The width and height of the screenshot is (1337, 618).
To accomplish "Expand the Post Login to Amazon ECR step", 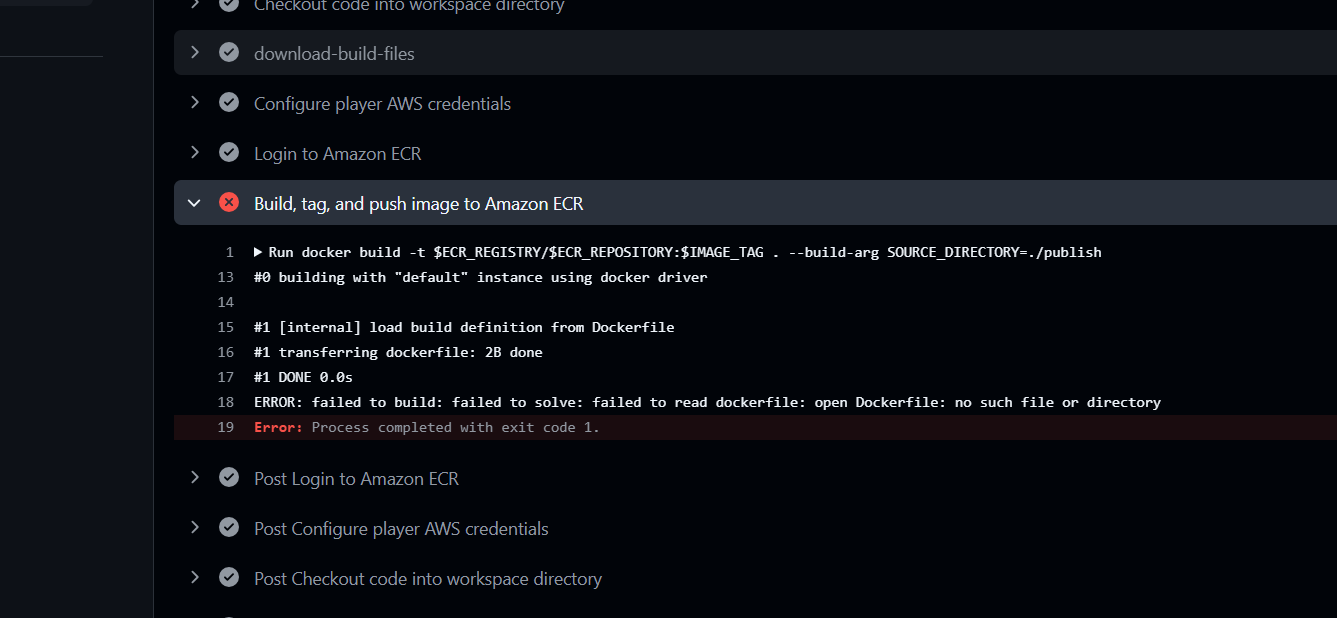I will [194, 478].
